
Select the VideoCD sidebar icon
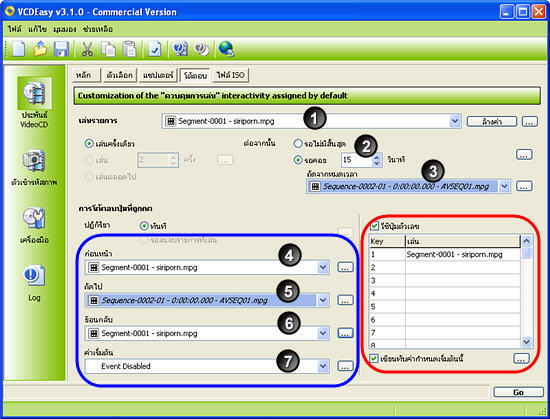point(34,93)
